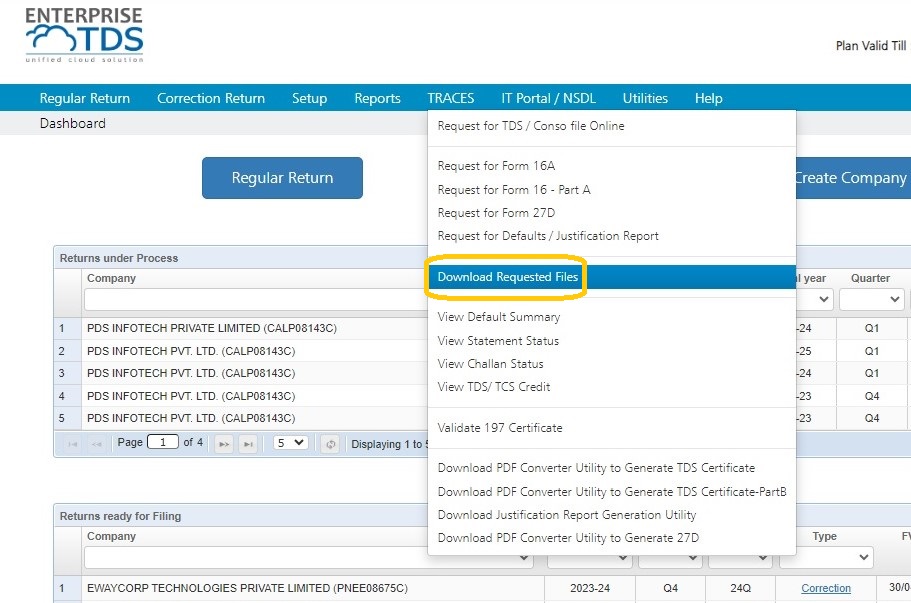Click Q4 cell in EWAYCORP row
Screen dimensions: 911x603
tap(670, 588)
